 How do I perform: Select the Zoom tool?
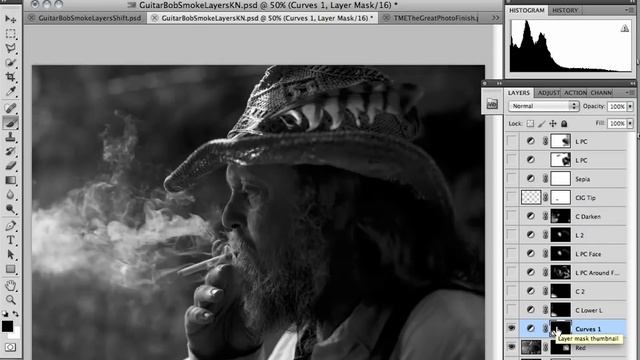tap(11, 300)
